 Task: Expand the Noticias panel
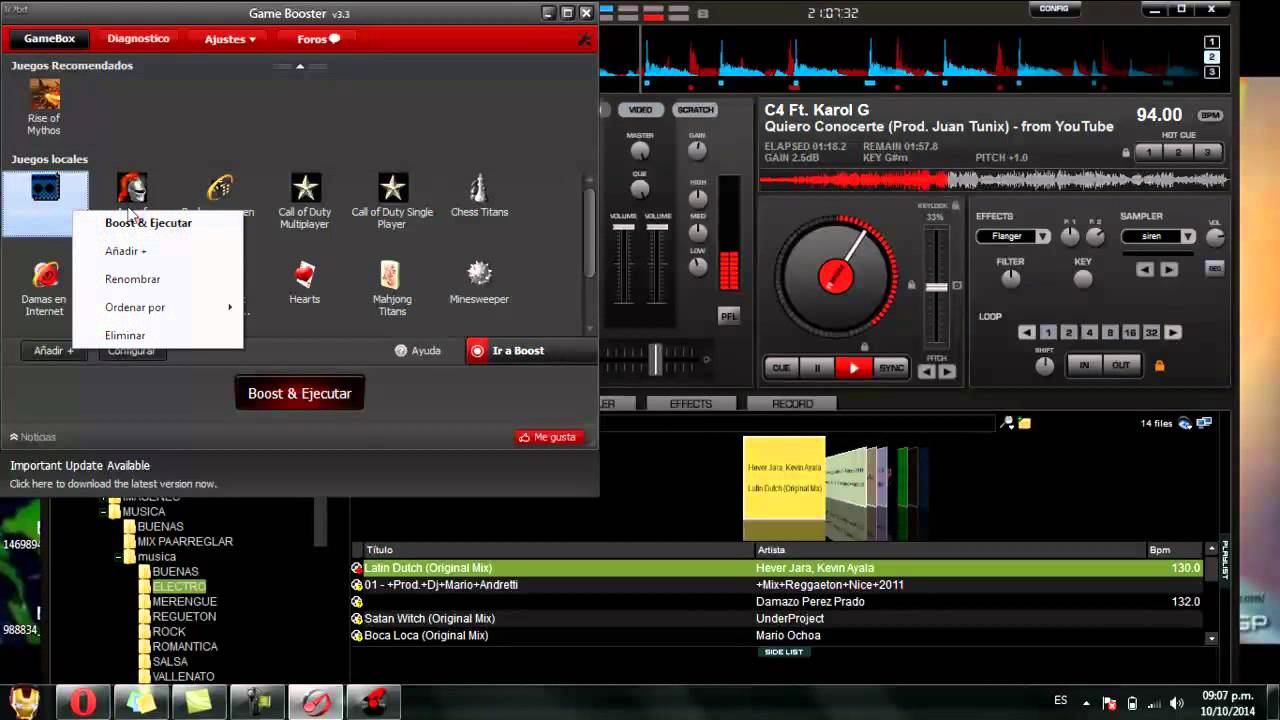[33, 437]
